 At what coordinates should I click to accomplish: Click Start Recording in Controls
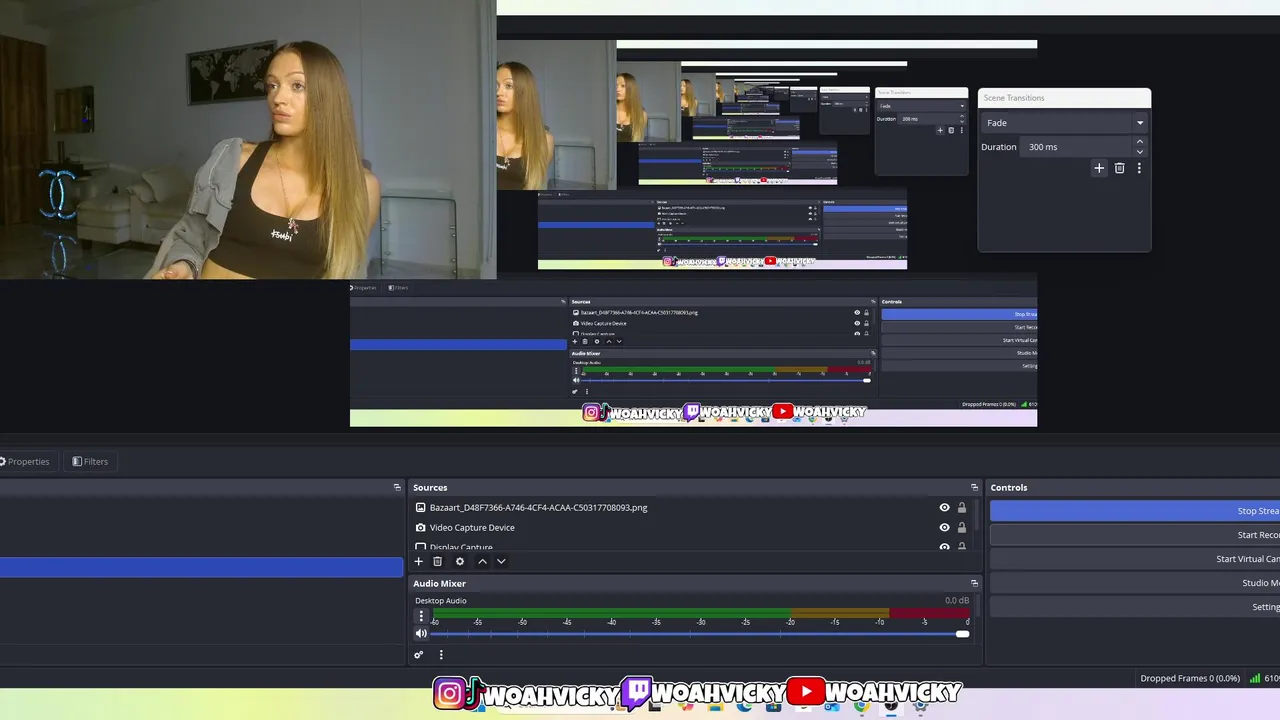[x=1135, y=535]
